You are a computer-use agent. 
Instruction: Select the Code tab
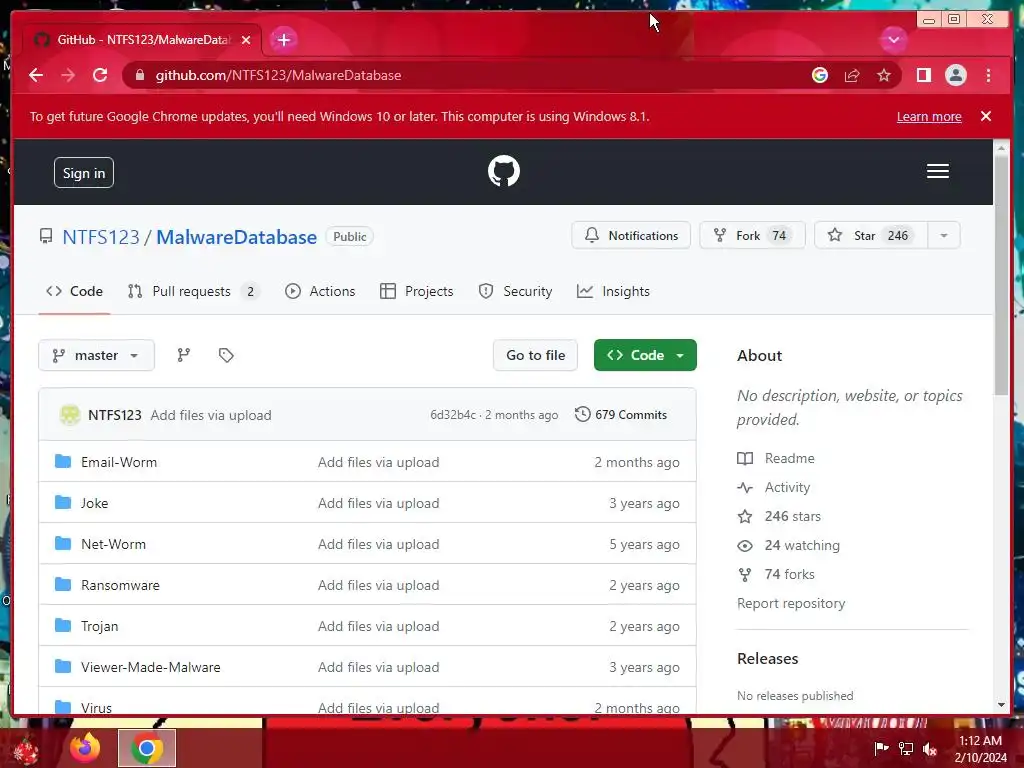tap(74, 291)
